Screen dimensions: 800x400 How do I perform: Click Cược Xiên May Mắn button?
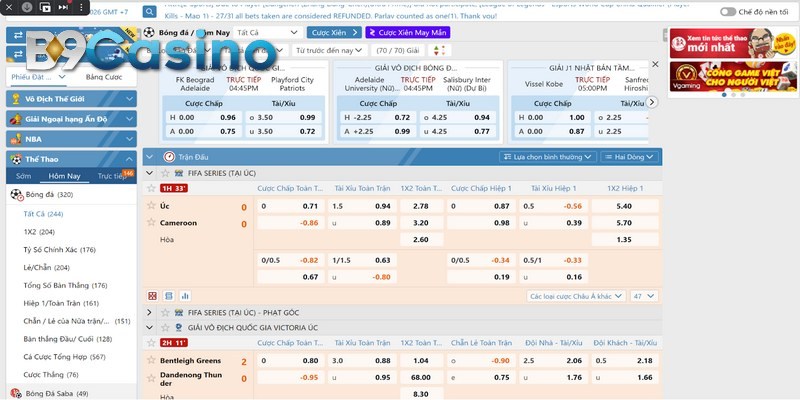(408, 33)
